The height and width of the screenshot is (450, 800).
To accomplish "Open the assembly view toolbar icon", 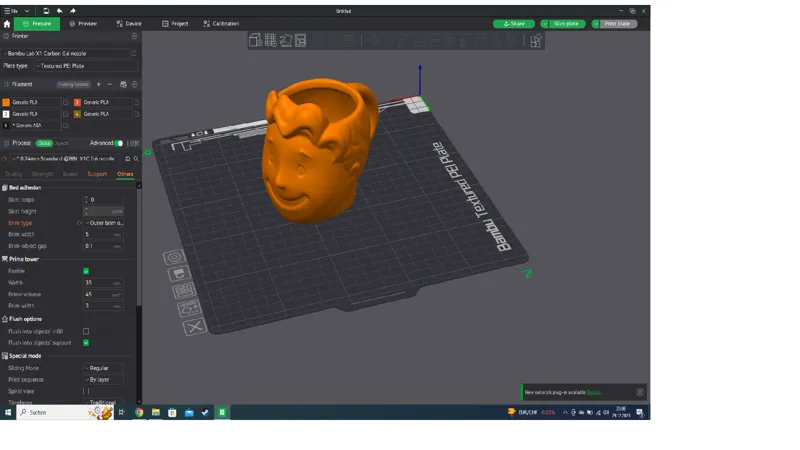I will [x=535, y=41].
